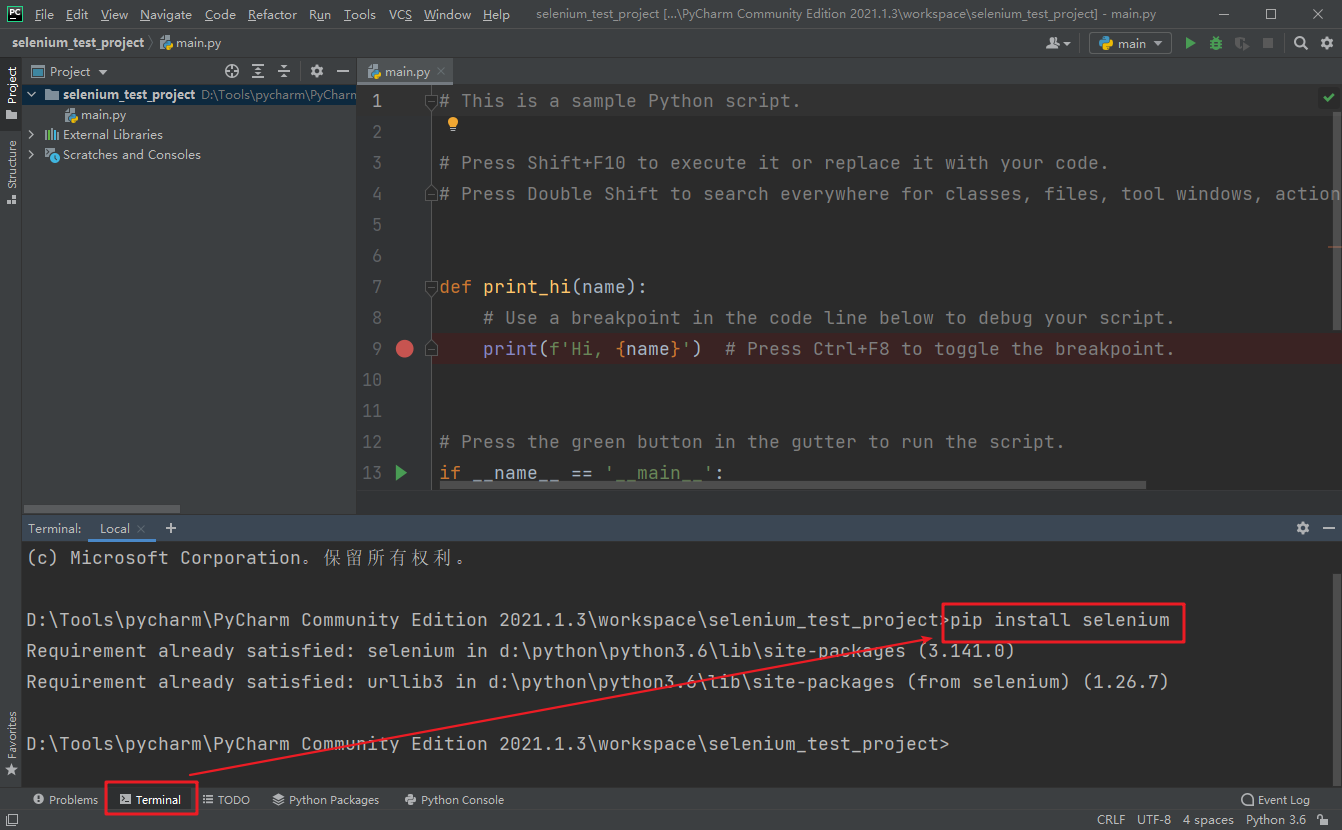The width and height of the screenshot is (1342, 830).
Task: Click the green inspection checkmark
Action: [1328, 98]
